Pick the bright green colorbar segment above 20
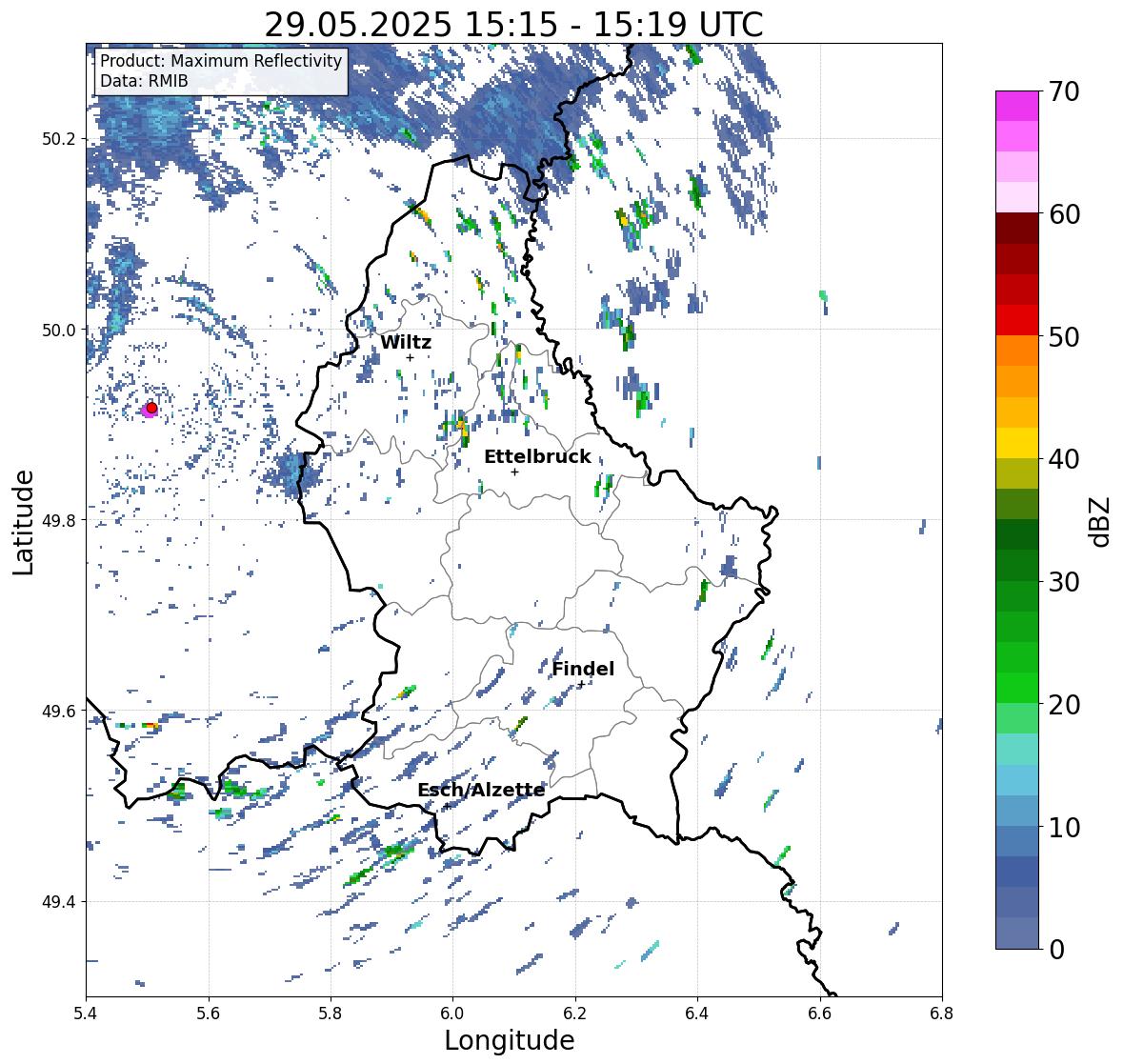This screenshot has width=1123, height=1064. [x=1017, y=688]
